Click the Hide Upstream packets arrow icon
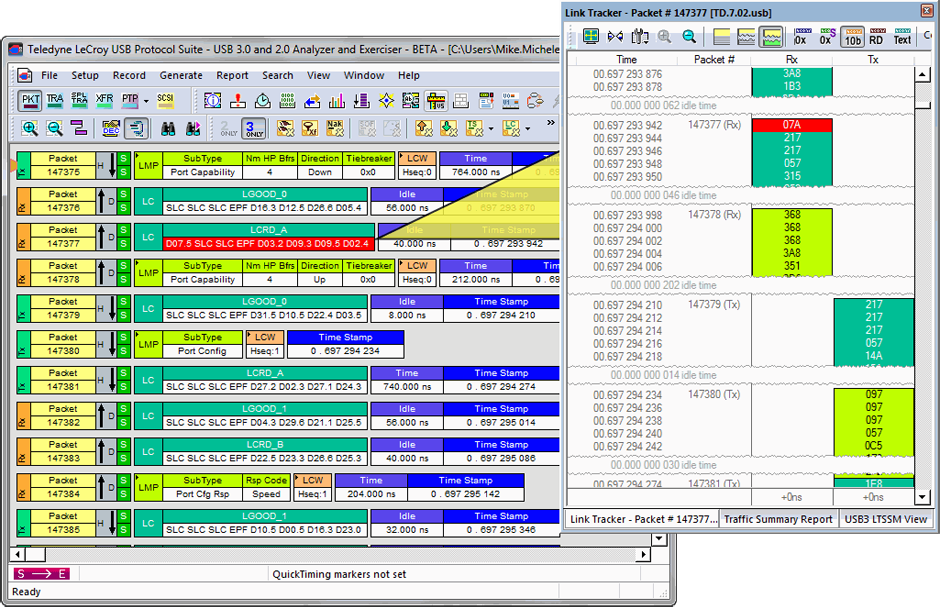Image resolution: width=940 pixels, height=609 pixels. (423, 128)
